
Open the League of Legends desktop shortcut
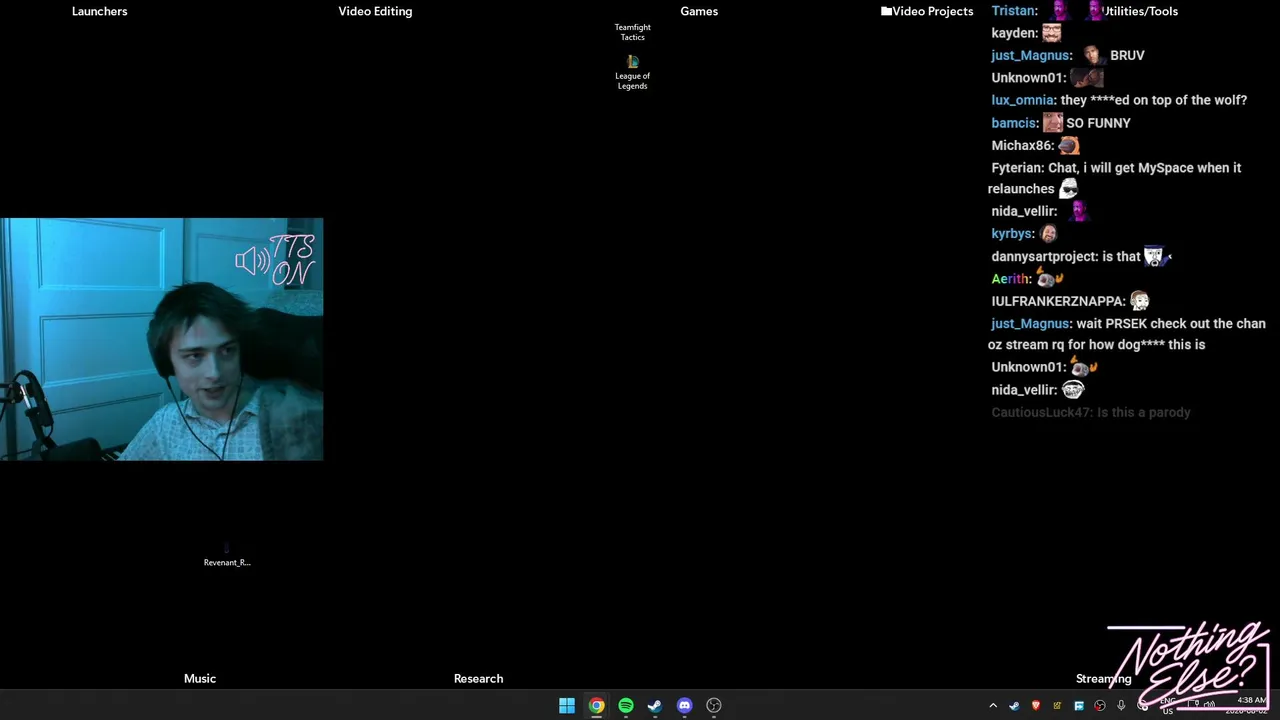[632, 73]
